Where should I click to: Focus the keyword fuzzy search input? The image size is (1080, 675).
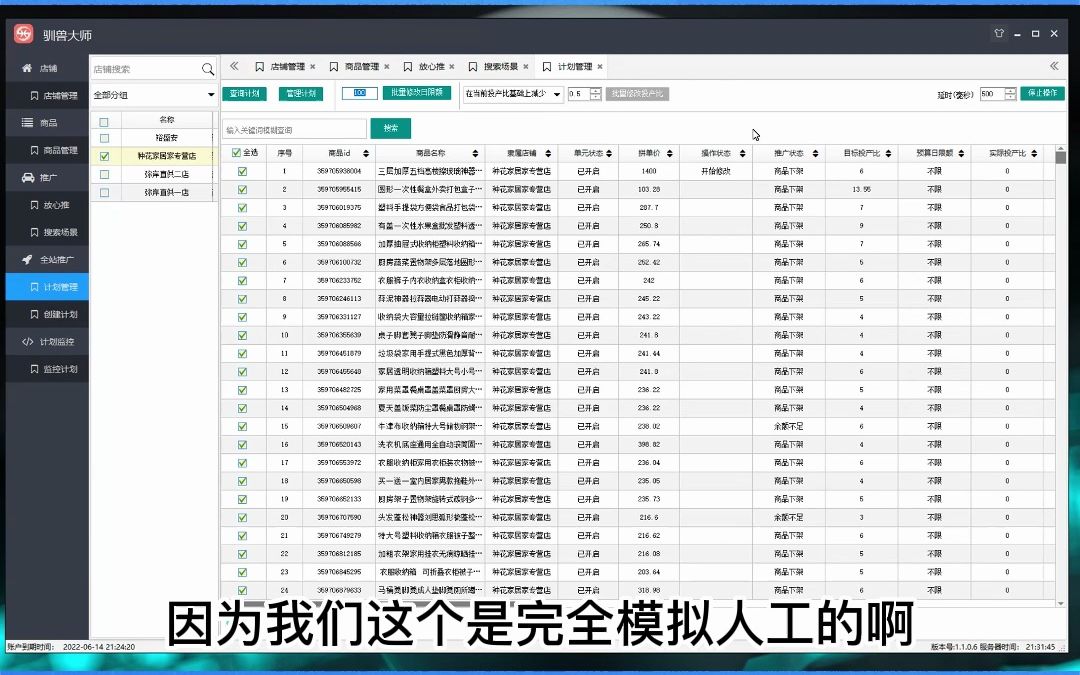(x=295, y=129)
